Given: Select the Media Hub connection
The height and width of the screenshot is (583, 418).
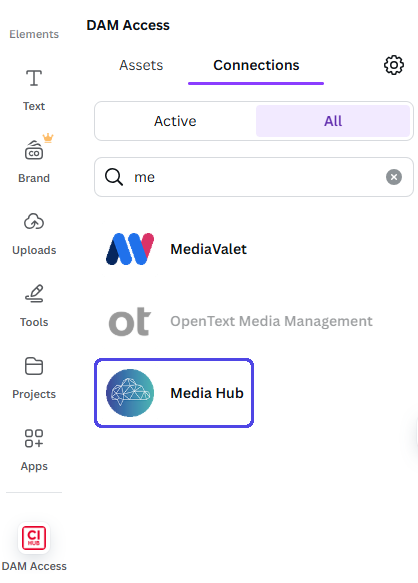Looking at the screenshot, I should [x=174, y=393].
